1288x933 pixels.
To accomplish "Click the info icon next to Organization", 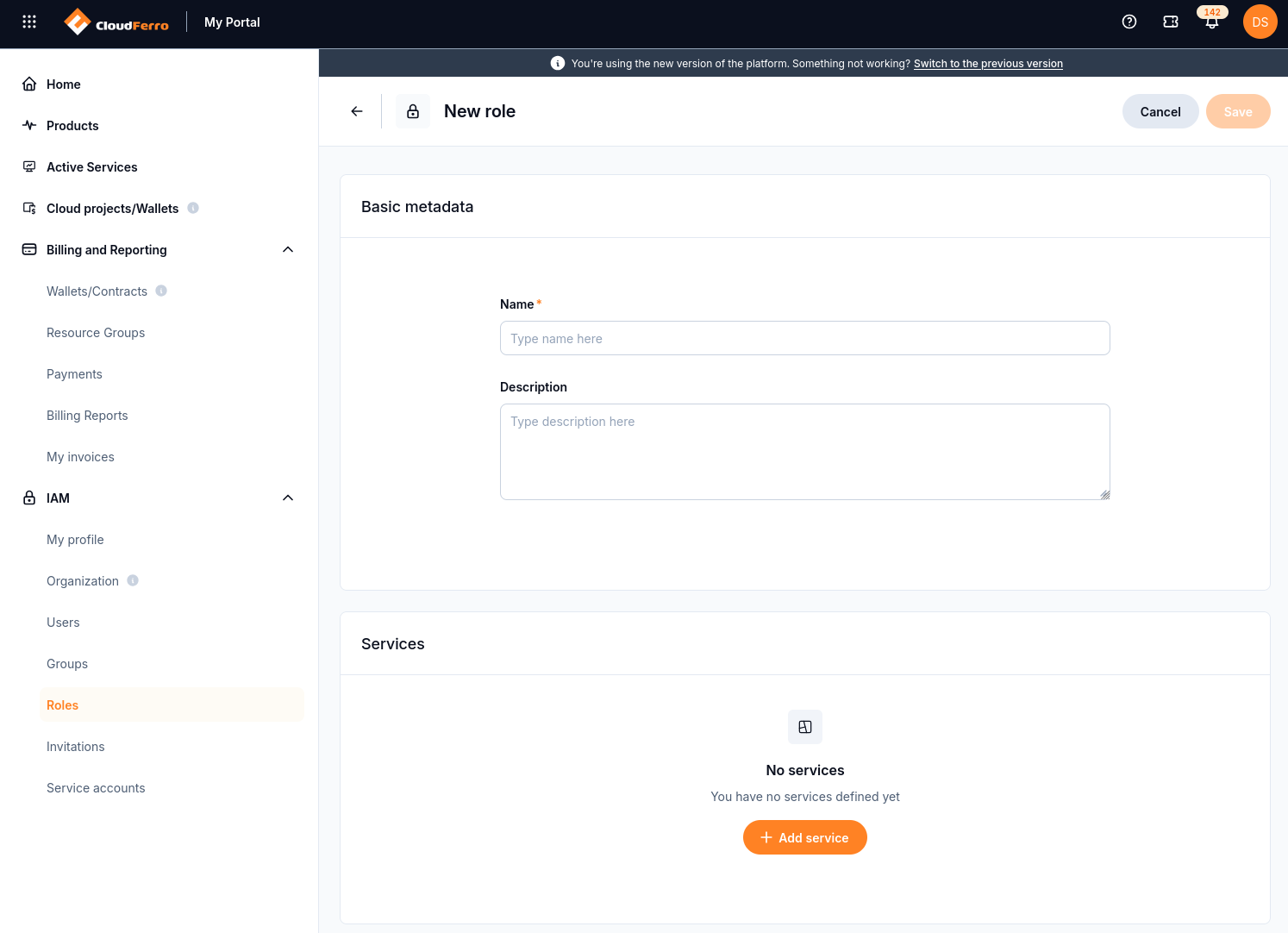I will tap(133, 580).
